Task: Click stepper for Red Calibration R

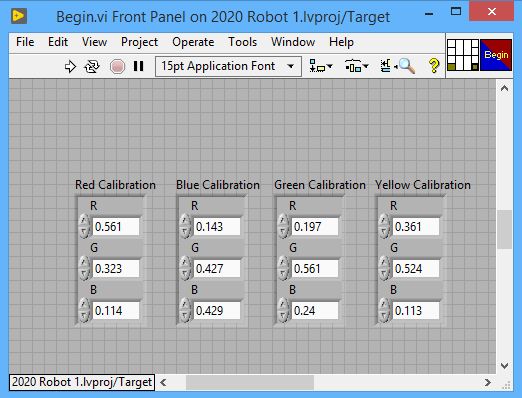Action: (84, 226)
